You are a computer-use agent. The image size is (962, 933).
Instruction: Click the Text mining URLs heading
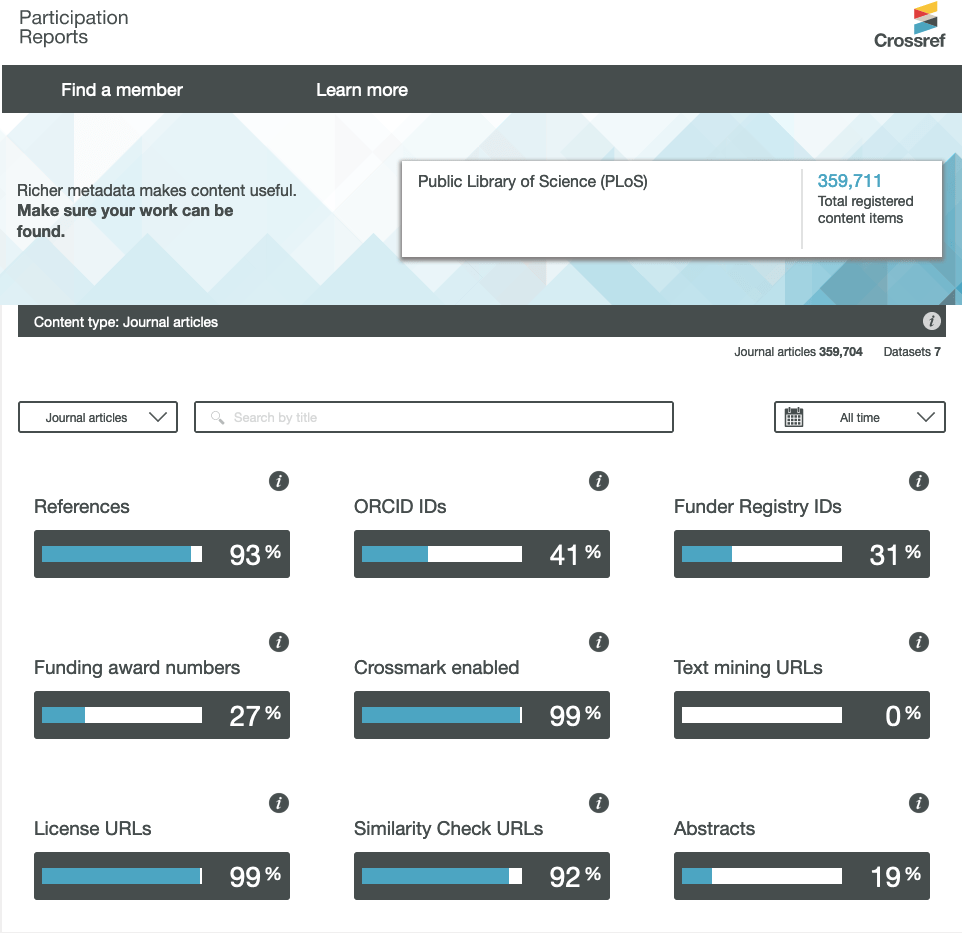pos(748,668)
